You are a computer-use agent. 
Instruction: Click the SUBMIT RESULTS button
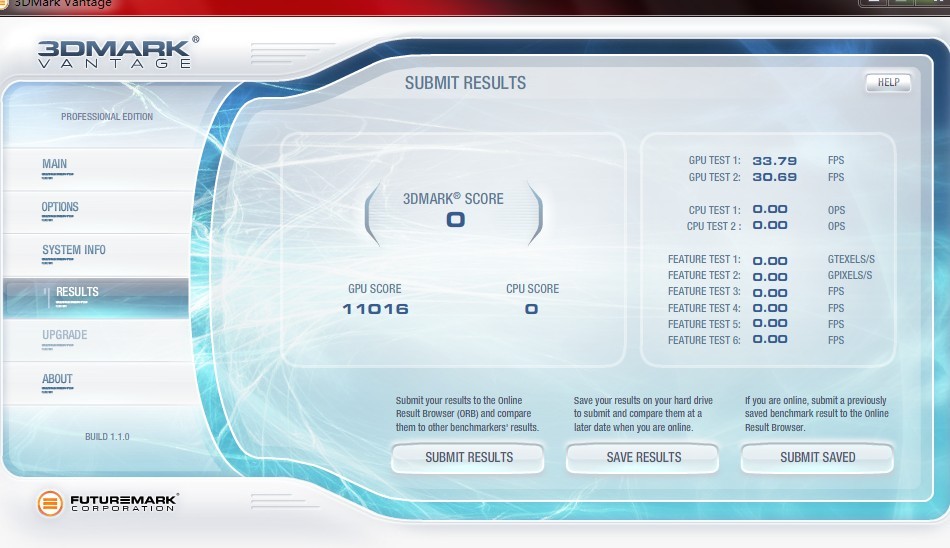click(x=468, y=458)
